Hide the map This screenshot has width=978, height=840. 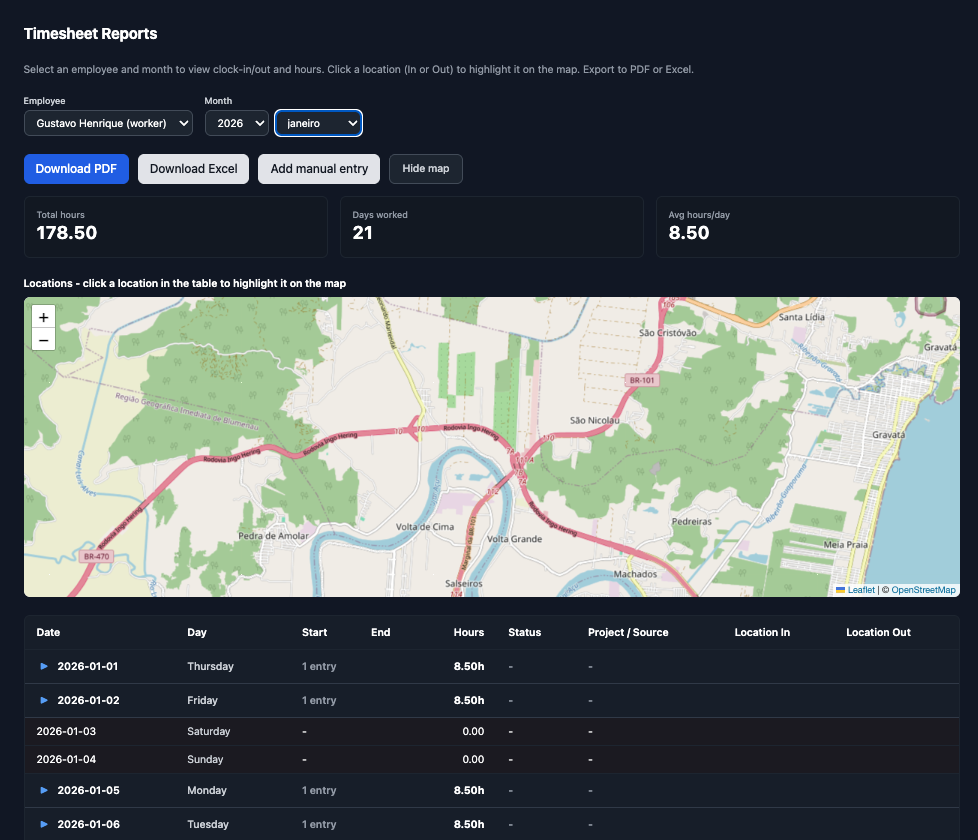(x=425, y=168)
